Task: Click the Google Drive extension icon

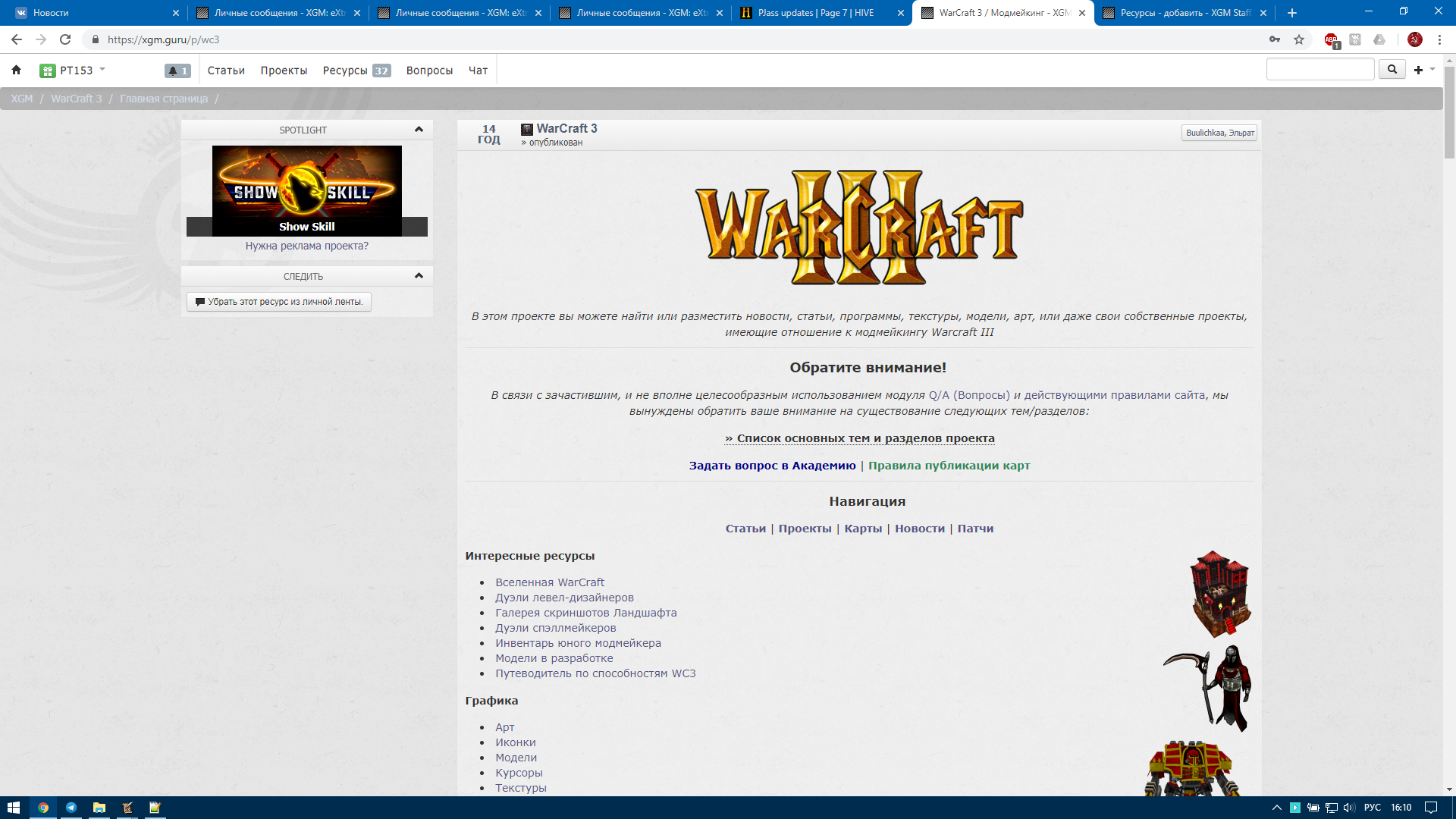Action: pyautogui.click(x=1379, y=40)
